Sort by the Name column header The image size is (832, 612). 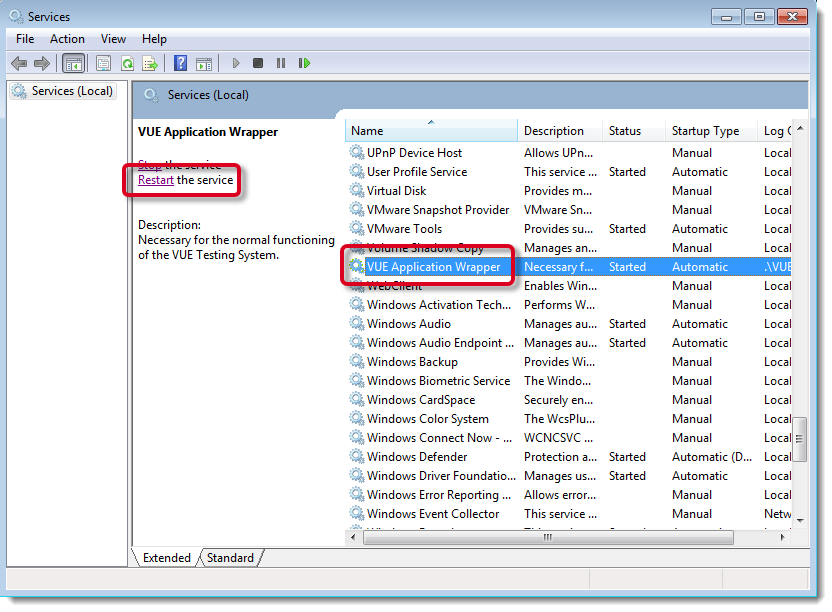[x=431, y=131]
